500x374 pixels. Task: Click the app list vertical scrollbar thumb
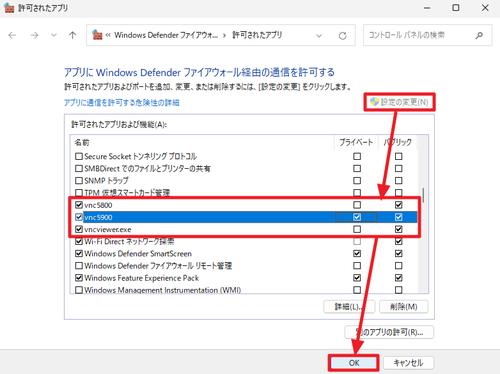click(423, 195)
